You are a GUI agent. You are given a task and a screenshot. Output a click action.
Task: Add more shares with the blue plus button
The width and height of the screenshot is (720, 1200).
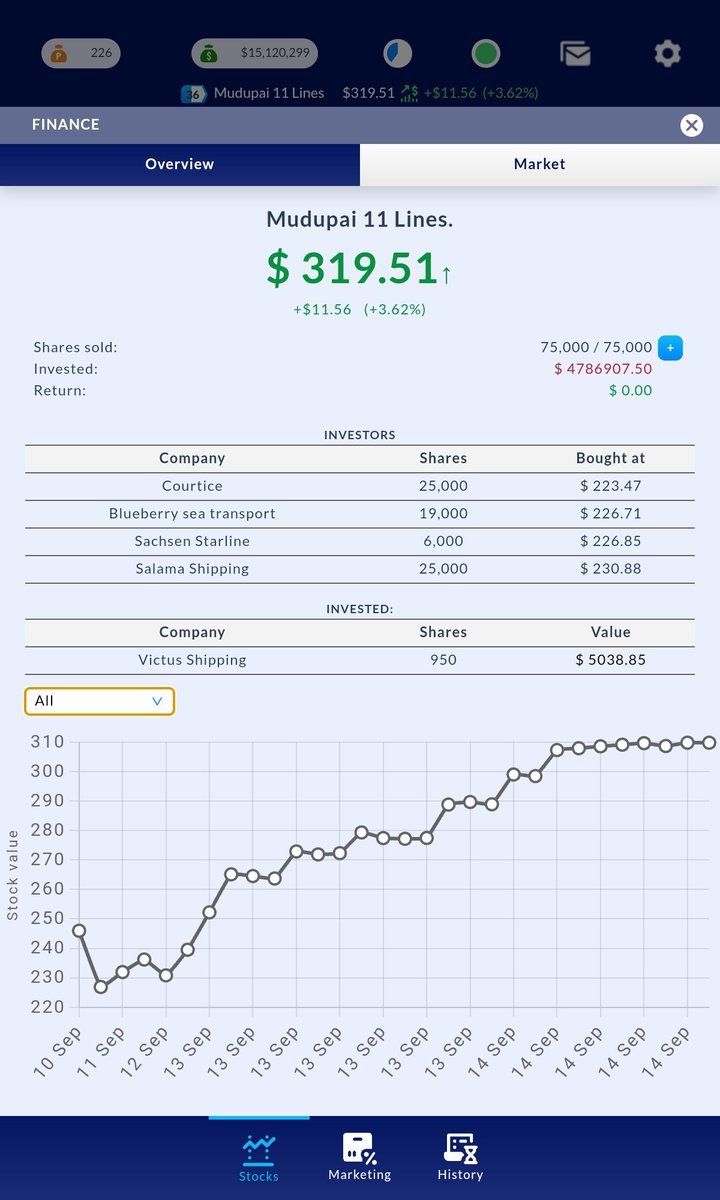[670, 348]
